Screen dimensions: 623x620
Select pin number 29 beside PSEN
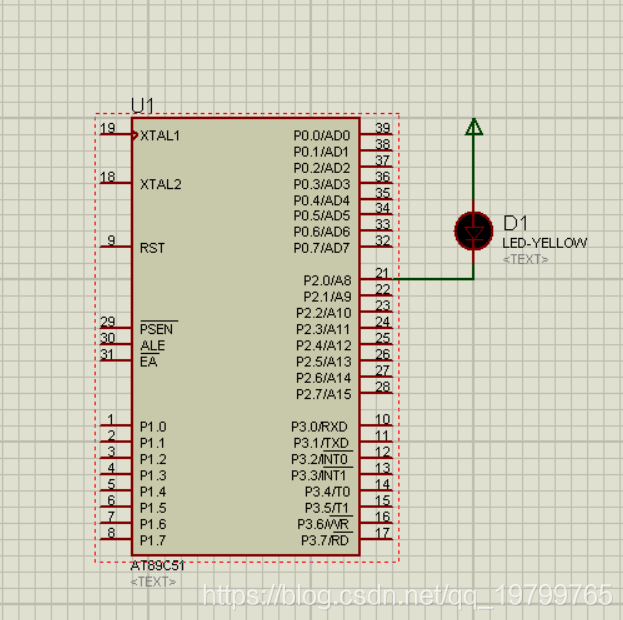(108, 322)
